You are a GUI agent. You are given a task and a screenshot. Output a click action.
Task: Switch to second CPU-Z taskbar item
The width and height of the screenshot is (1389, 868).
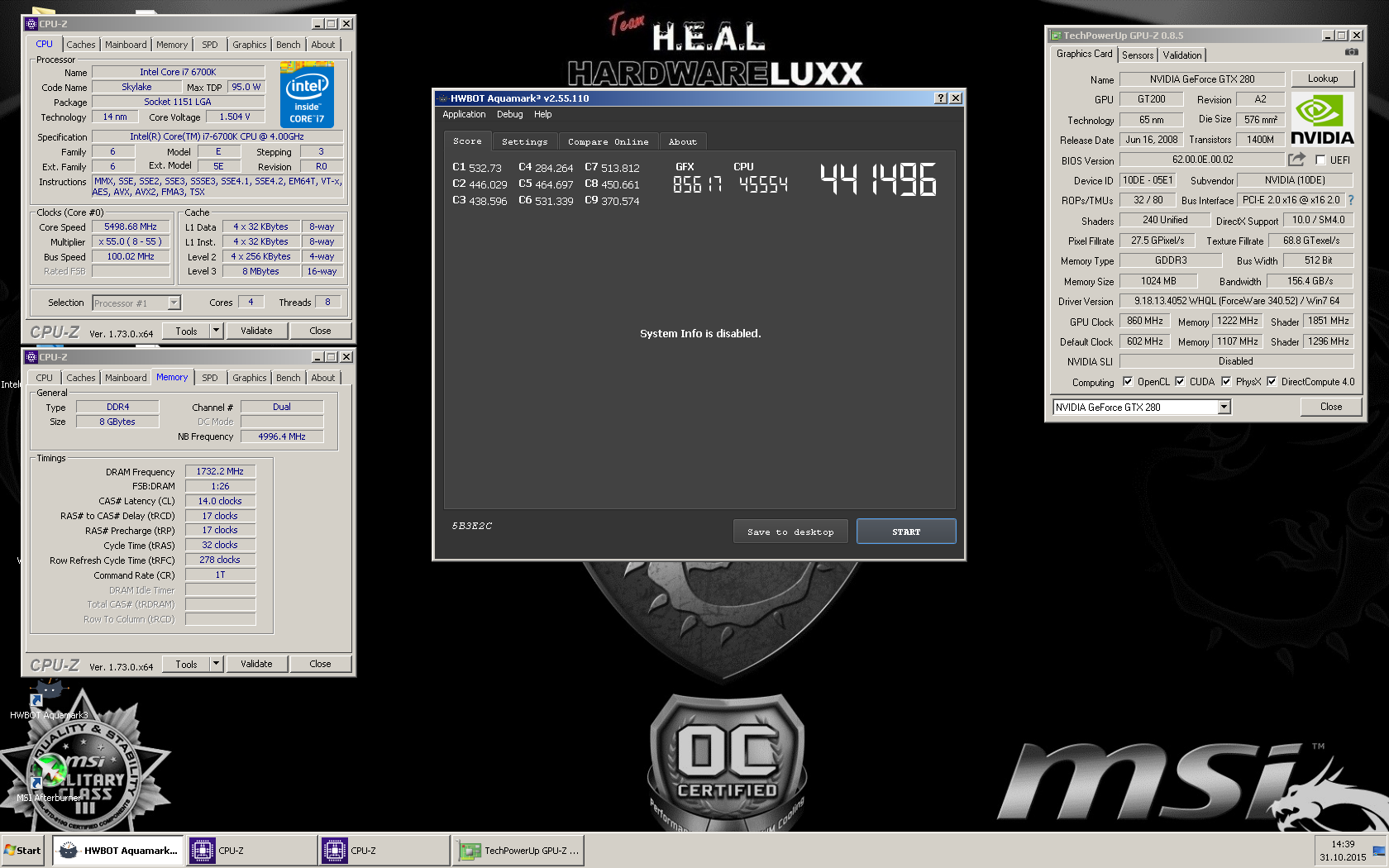(x=384, y=850)
